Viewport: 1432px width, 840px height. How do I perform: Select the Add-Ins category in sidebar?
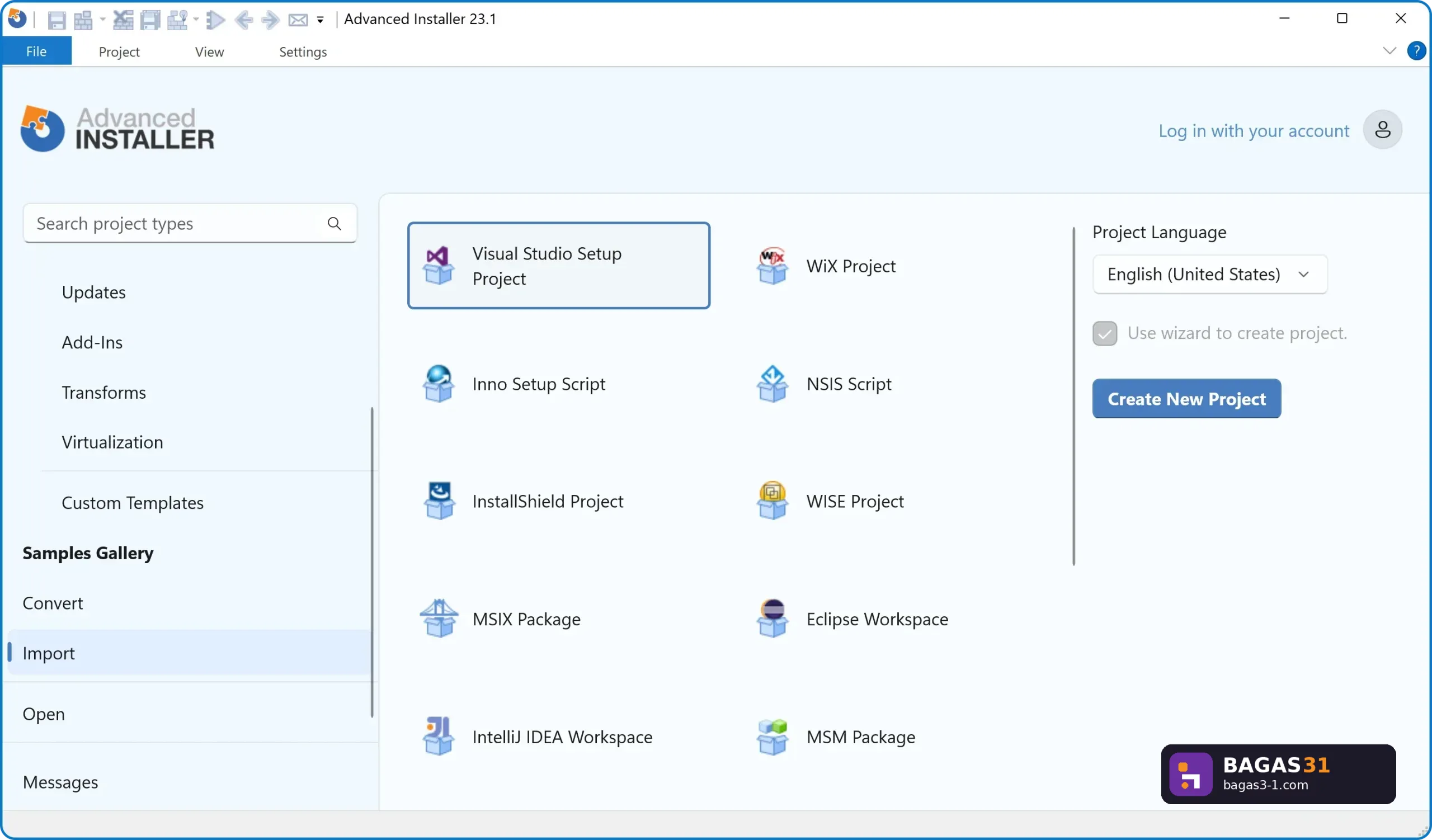pyautogui.click(x=92, y=342)
